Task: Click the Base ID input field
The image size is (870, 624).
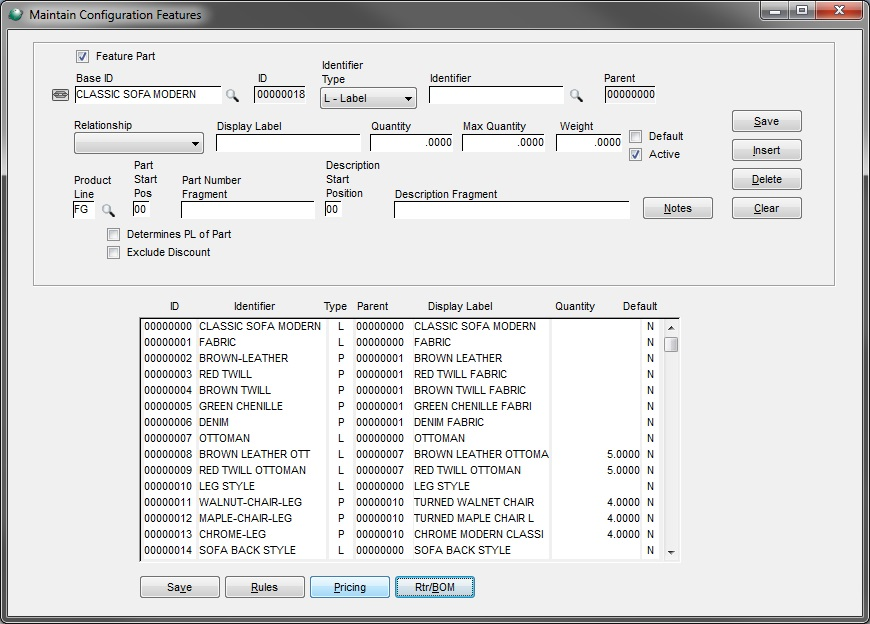Action: pos(148,94)
